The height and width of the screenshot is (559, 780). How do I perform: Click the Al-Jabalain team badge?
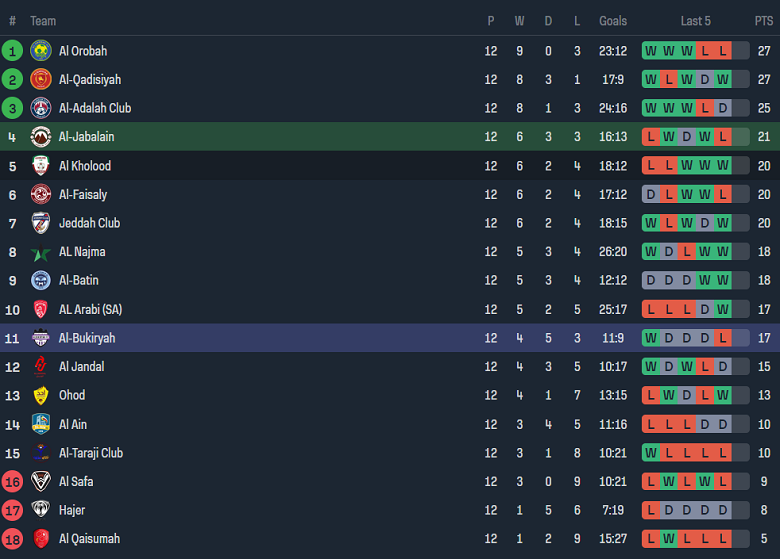pyautogui.click(x=41, y=137)
